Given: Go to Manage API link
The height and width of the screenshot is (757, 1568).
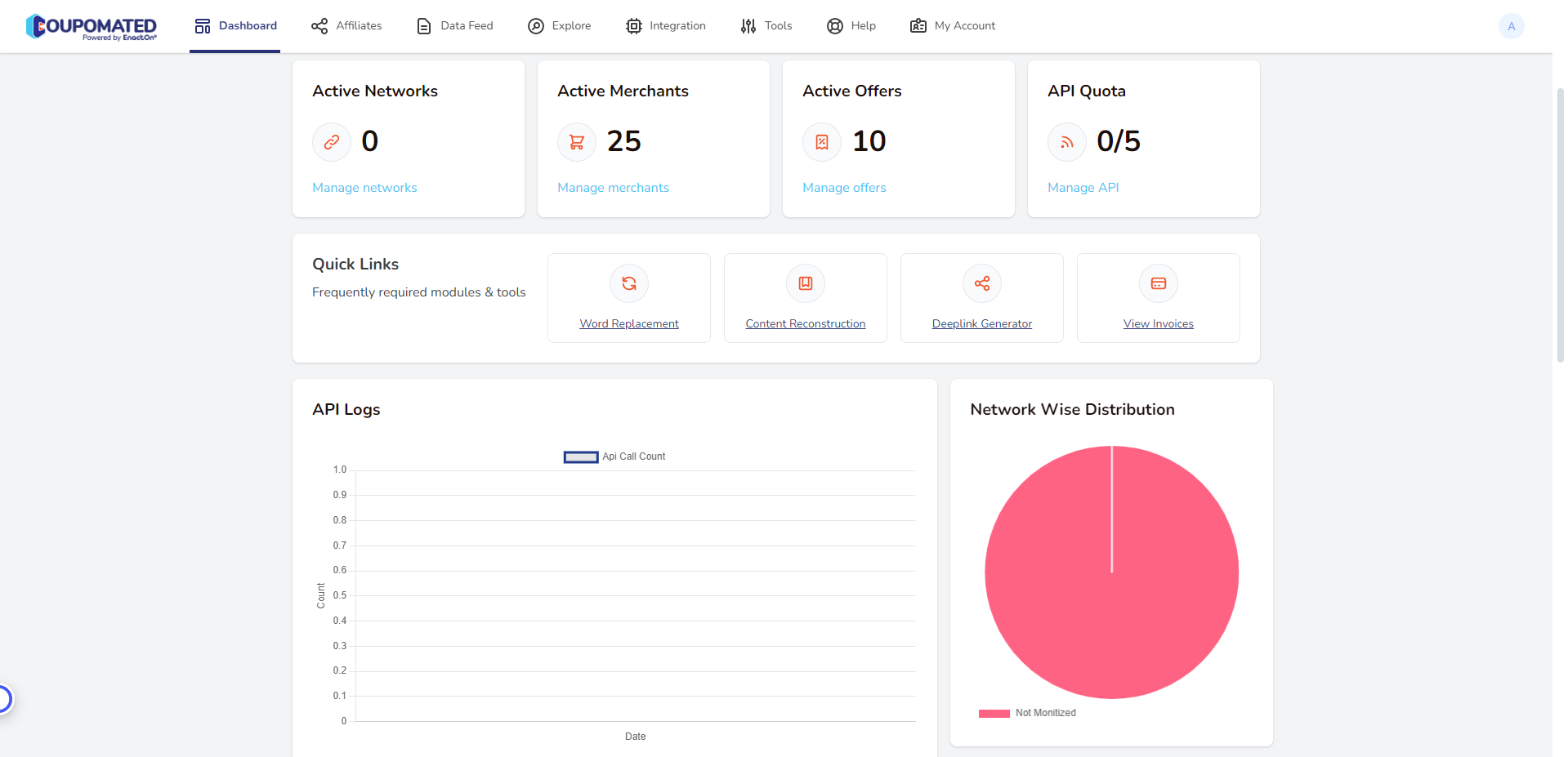Looking at the screenshot, I should 1083,188.
